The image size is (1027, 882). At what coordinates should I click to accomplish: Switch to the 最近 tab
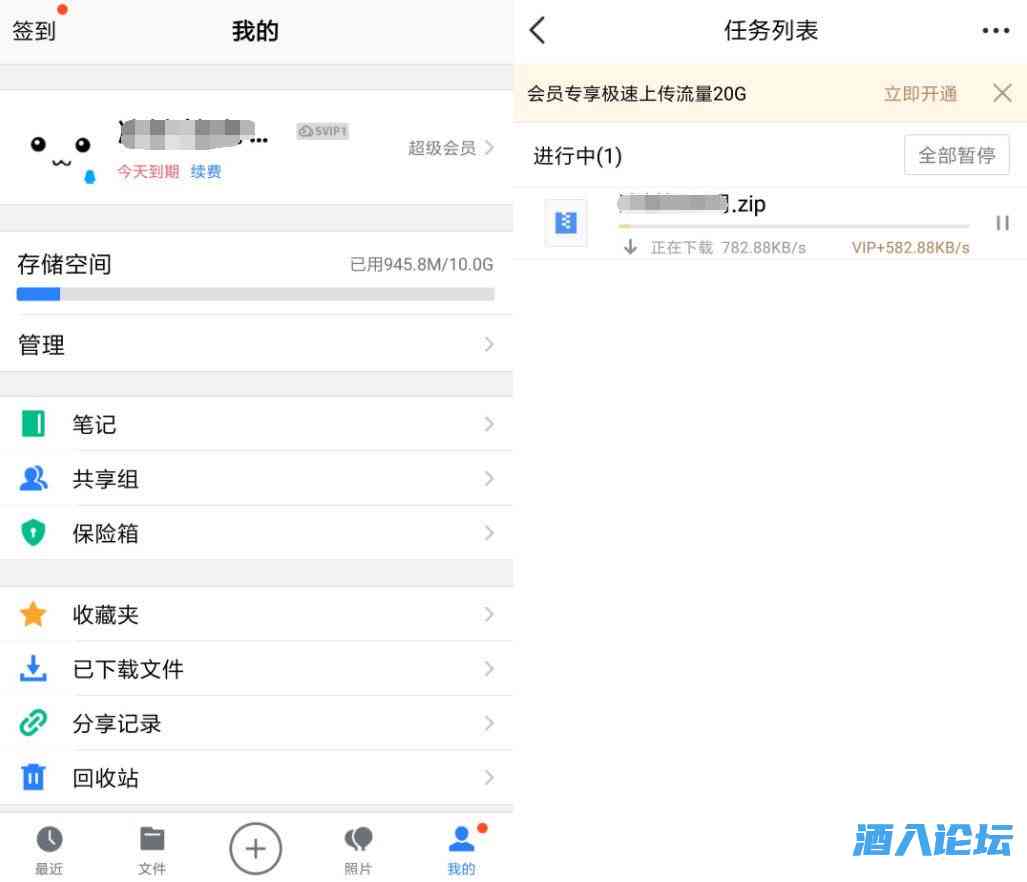49,850
